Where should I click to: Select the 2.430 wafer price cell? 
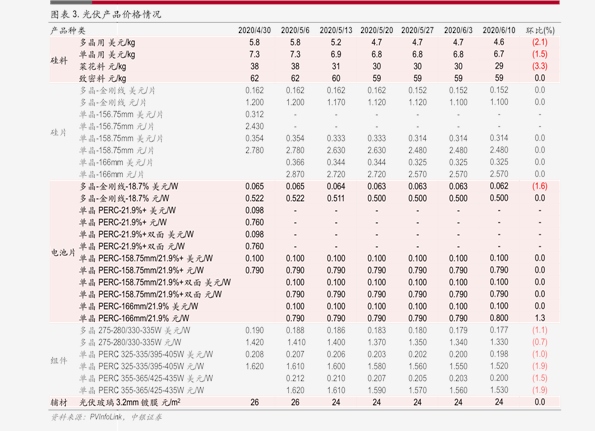[254, 126]
